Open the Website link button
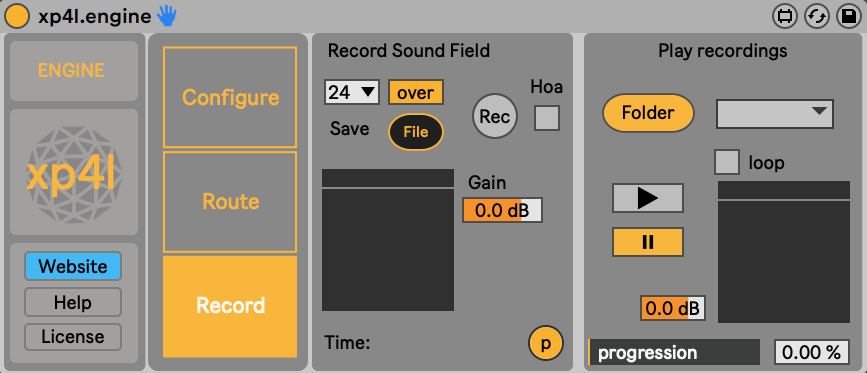 click(73, 267)
